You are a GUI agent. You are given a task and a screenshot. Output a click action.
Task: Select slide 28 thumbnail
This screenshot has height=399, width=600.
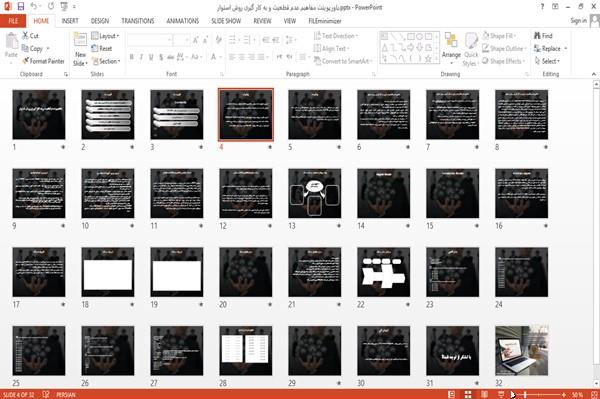click(246, 350)
